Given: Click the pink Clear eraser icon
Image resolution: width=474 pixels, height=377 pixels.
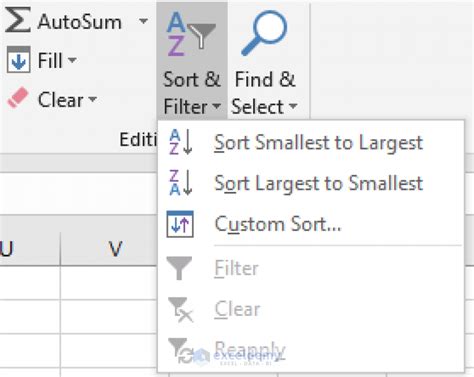Looking at the screenshot, I should [18, 98].
